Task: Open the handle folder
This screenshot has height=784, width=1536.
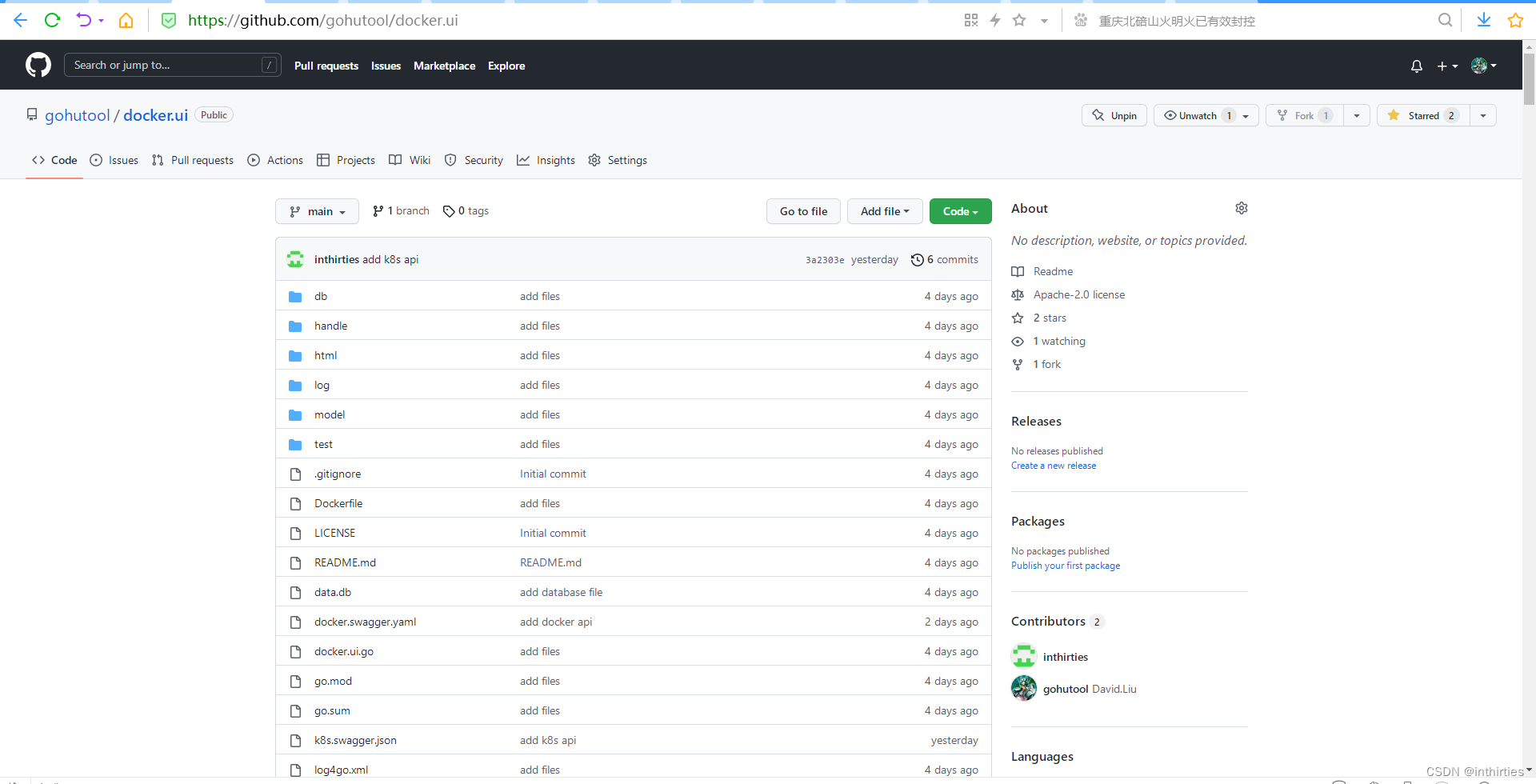Action: tap(330, 326)
